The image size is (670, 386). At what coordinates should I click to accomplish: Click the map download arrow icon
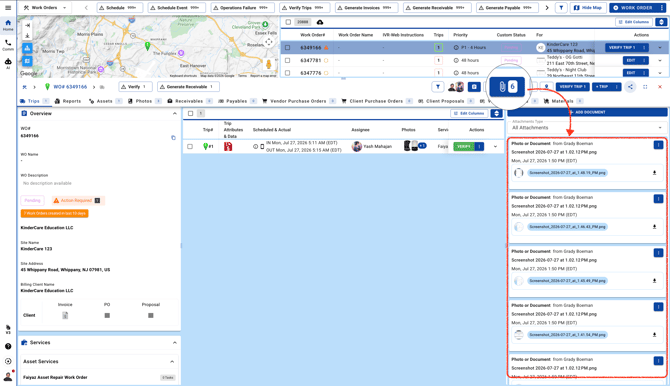(27, 36)
